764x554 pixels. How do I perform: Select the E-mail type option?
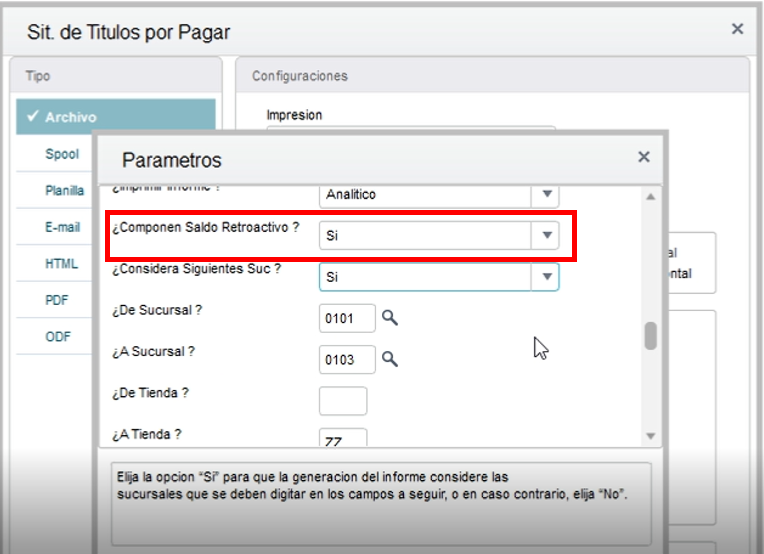tap(62, 227)
